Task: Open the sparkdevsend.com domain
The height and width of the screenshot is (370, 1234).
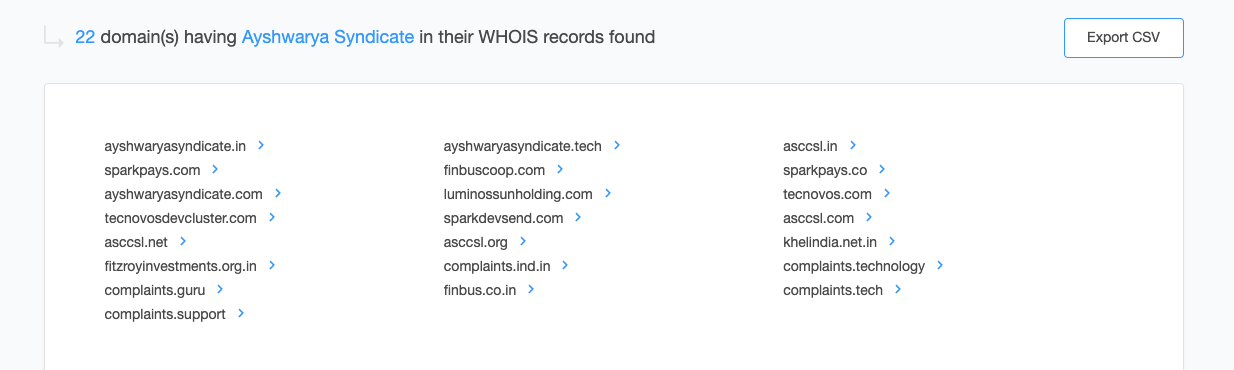Action: point(504,218)
